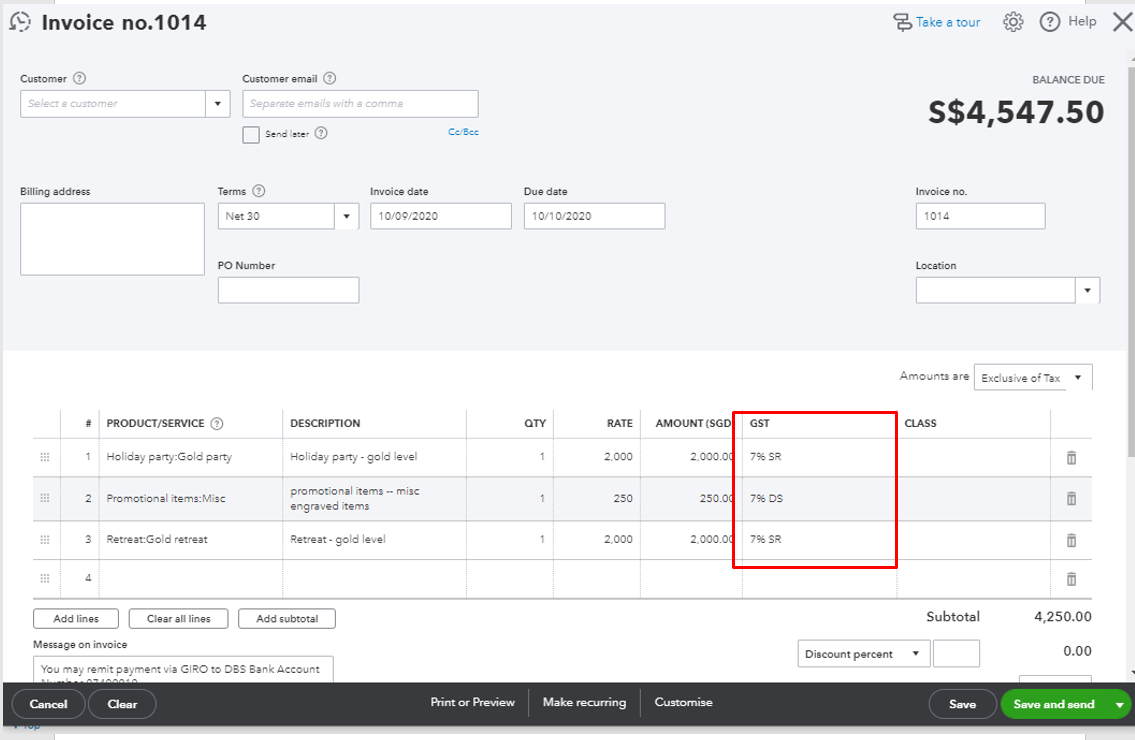Click the drag handle on line 2

(44, 498)
